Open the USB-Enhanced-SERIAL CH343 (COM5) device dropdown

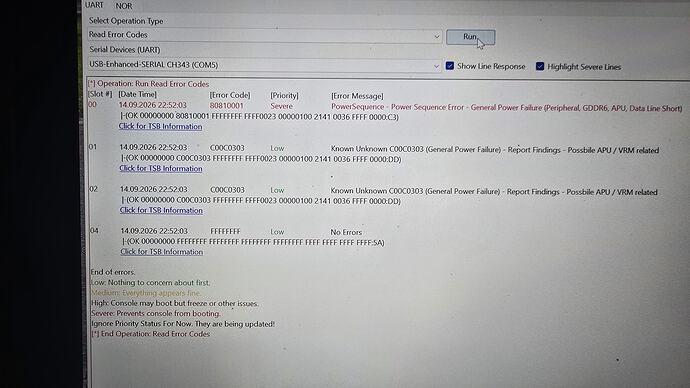coord(264,65)
